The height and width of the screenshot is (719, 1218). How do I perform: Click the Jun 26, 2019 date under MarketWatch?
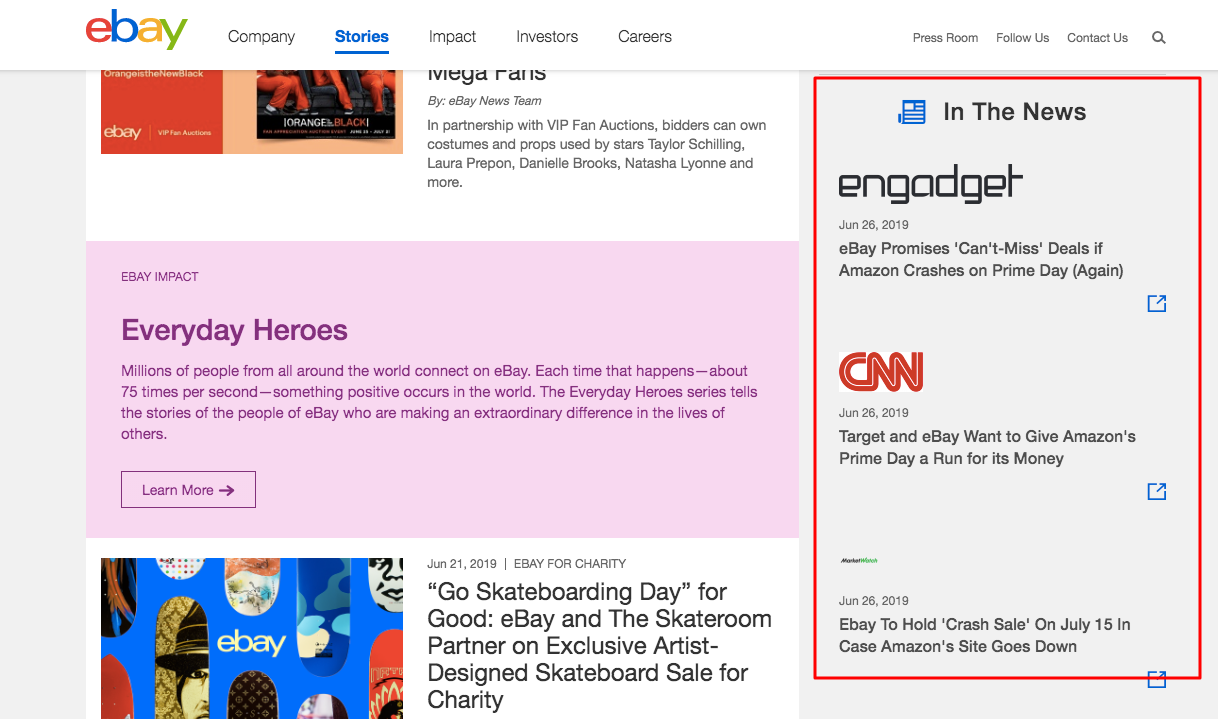click(874, 601)
